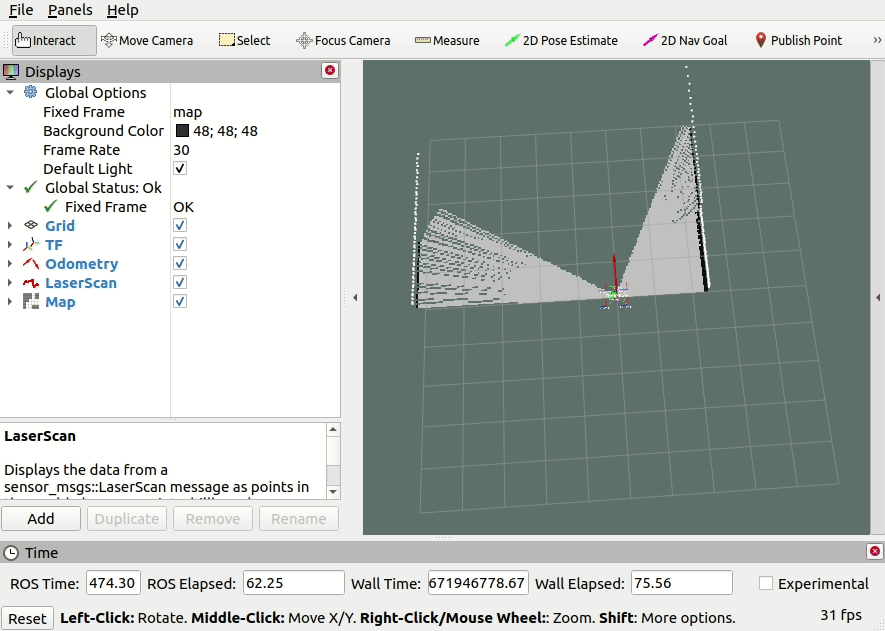Activate the Measure tool
This screenshot has height=631, width=885.
point(447,40)
